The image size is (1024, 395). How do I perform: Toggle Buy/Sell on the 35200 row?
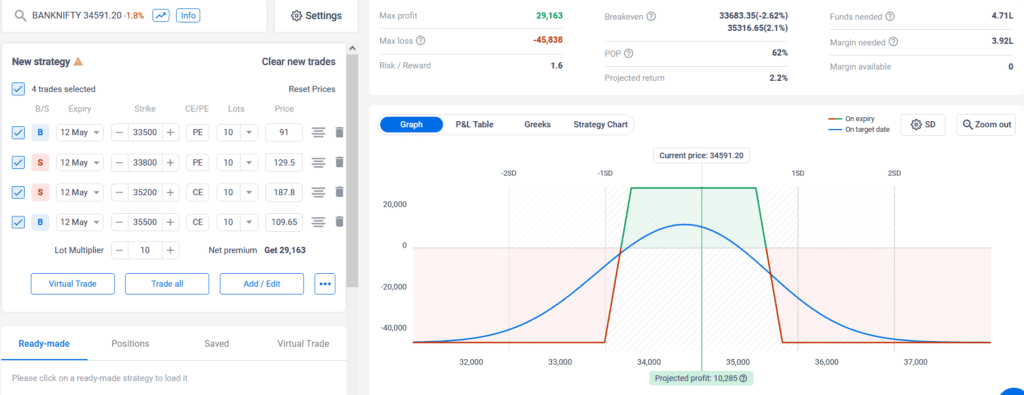point(40,192)
